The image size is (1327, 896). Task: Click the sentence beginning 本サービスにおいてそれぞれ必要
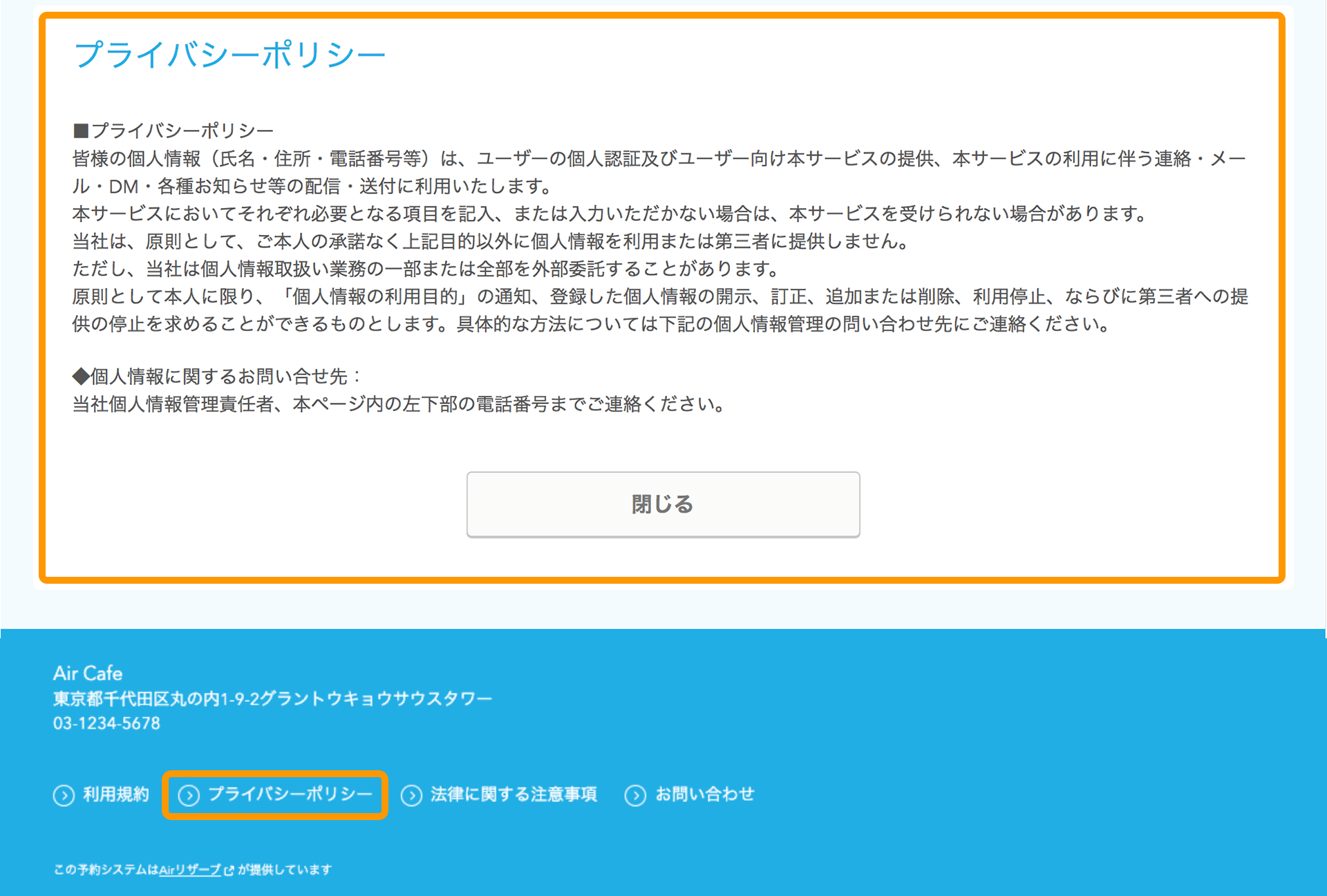tap(610, 213)
